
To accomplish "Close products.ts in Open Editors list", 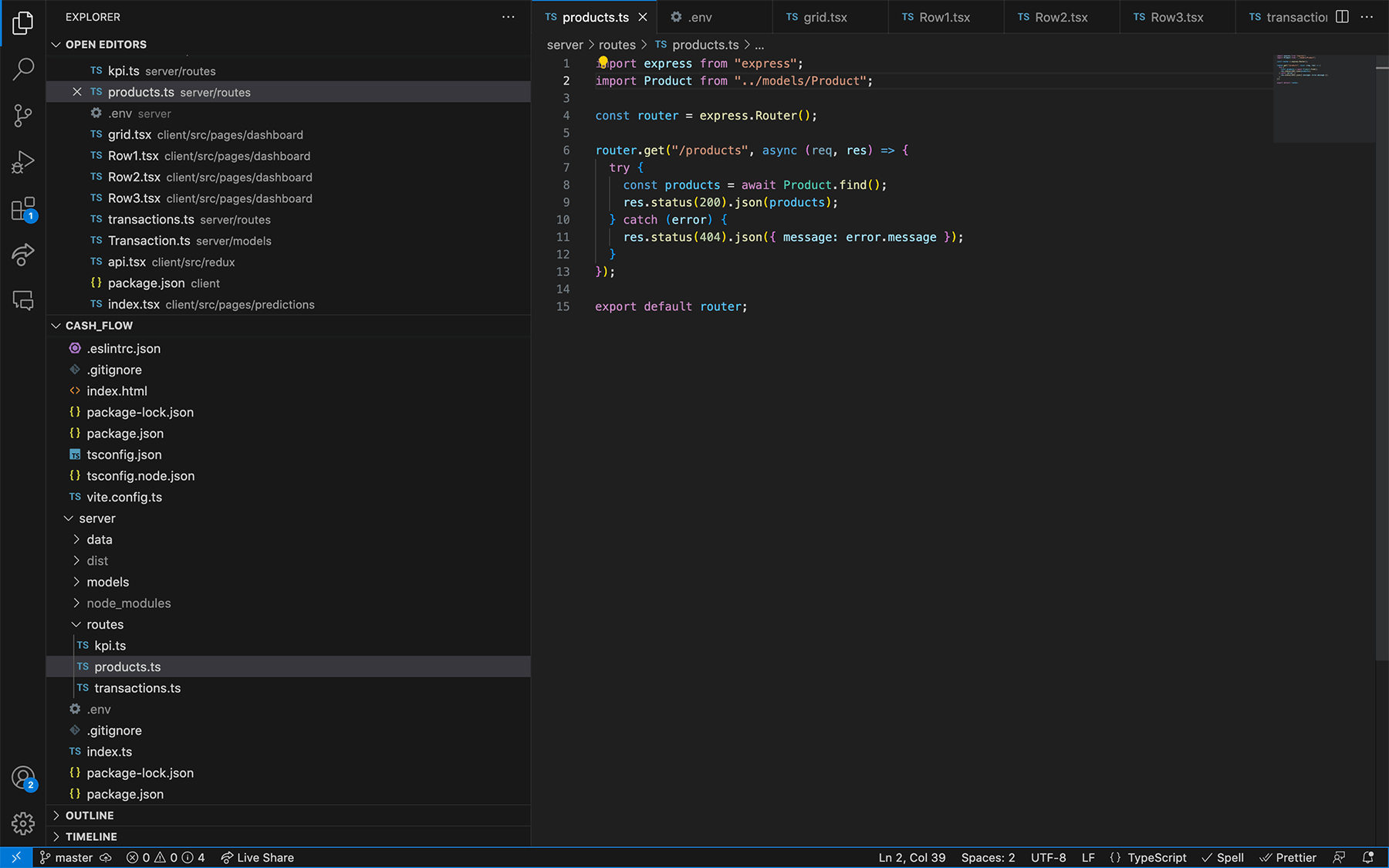I will 76,92.
